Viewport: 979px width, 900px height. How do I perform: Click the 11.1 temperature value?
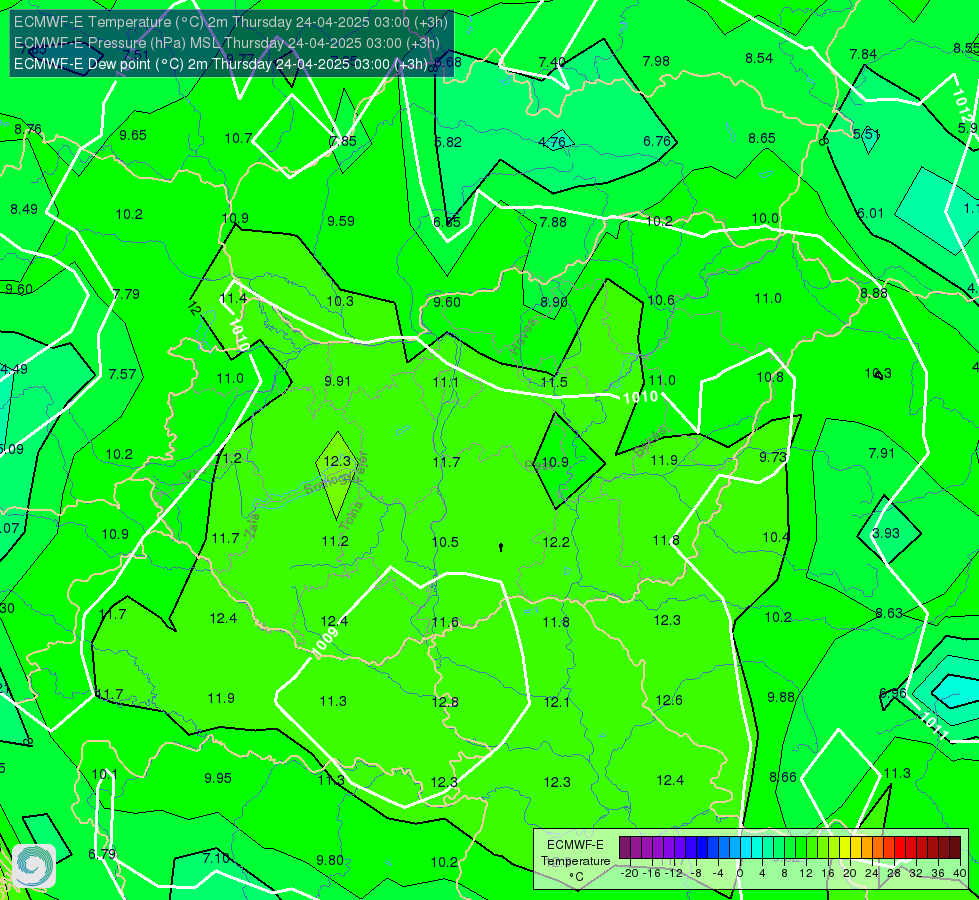click(x=446, y=382)
